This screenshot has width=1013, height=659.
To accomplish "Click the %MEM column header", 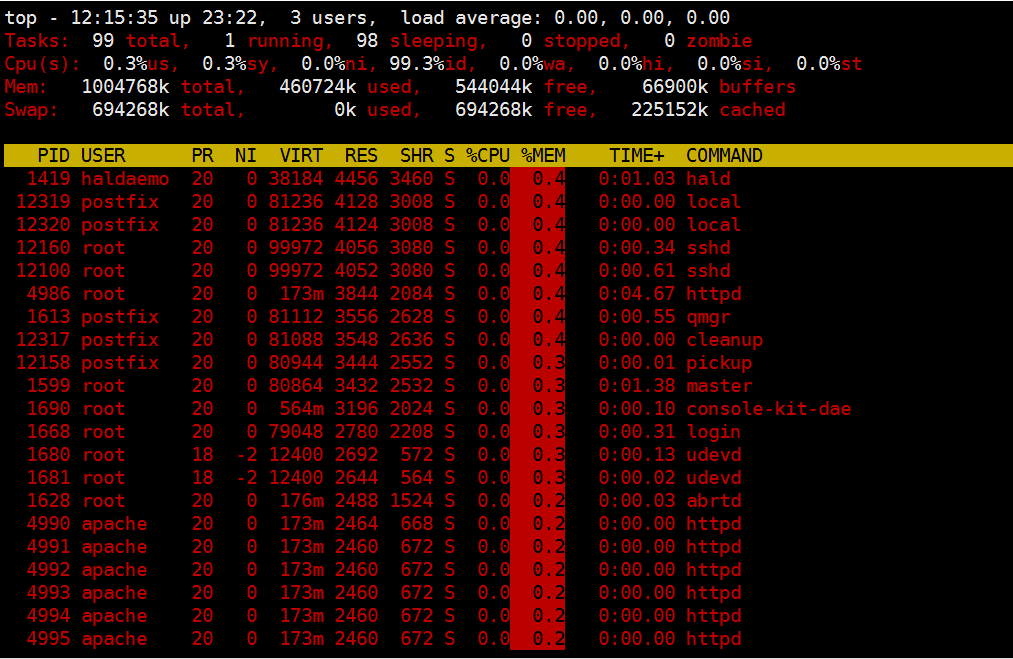I will 543,156.
